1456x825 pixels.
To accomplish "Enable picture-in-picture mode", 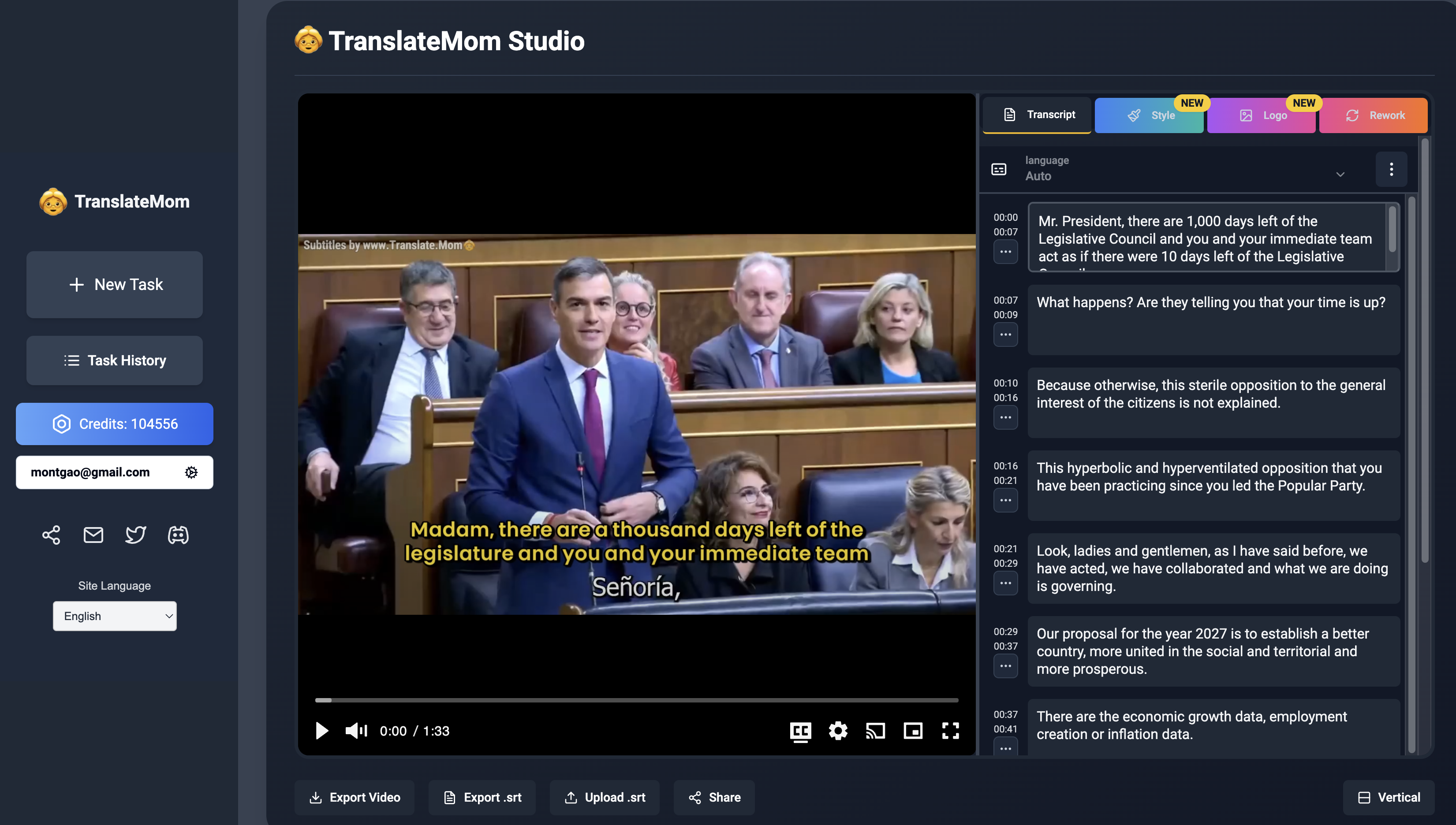I will tap(913, 731).
